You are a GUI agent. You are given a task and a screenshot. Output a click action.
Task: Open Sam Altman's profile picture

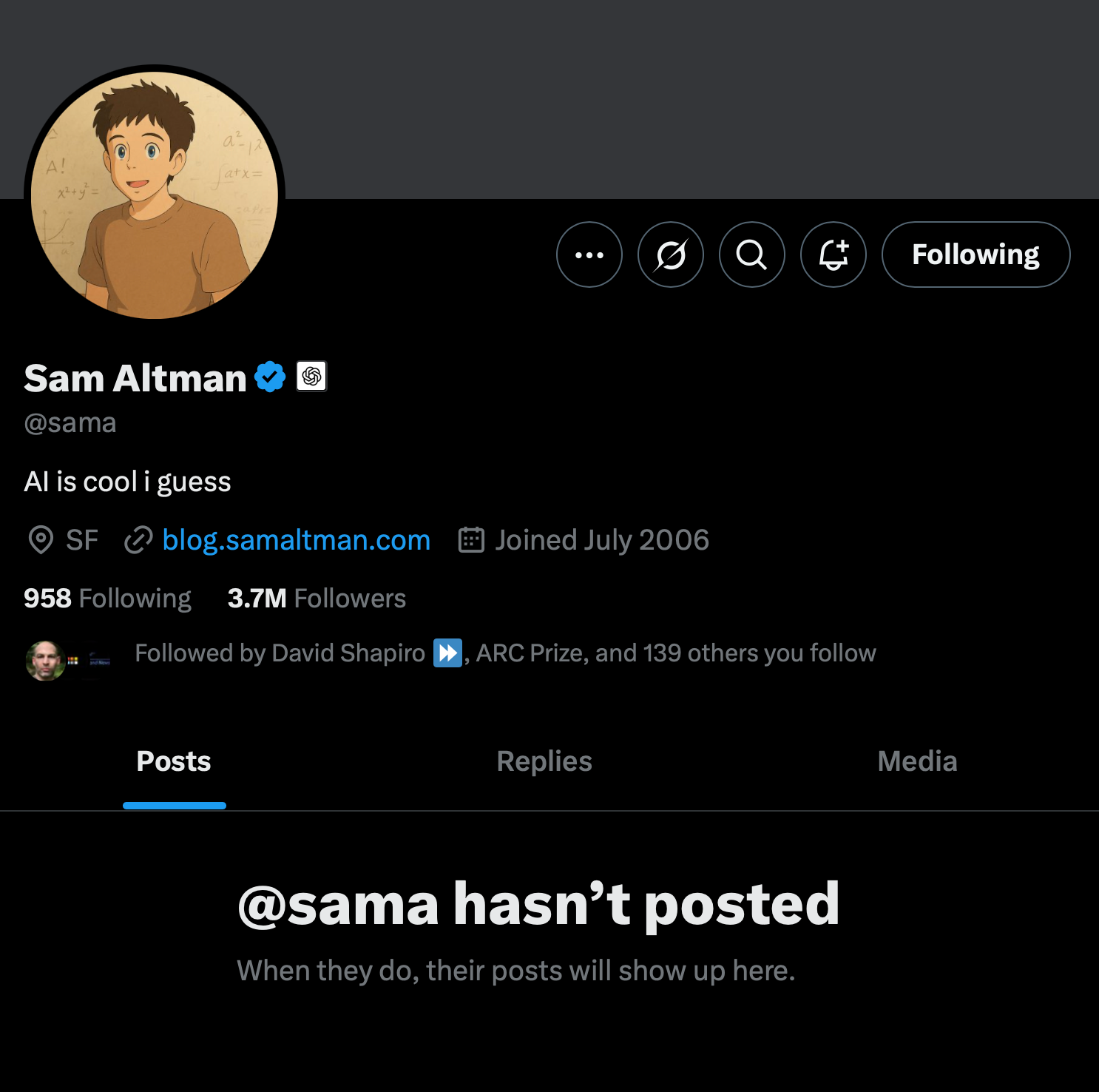154,195
